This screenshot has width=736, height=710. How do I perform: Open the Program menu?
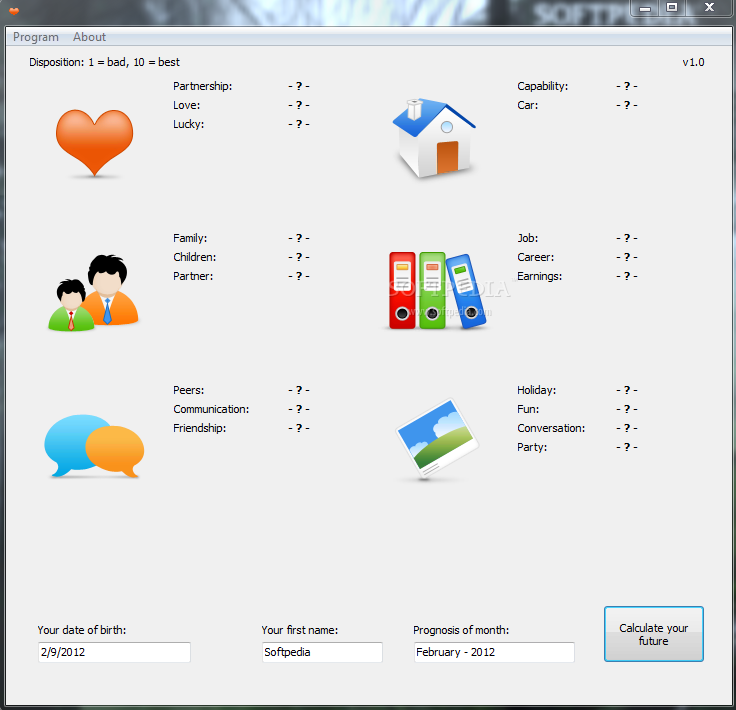pyautogui.click(x=36, y=37)
